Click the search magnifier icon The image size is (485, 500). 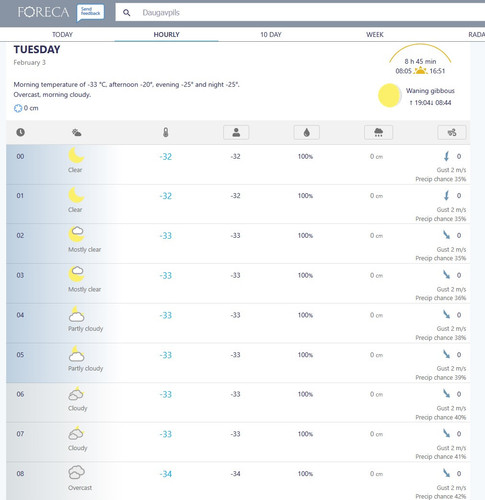click(x=126, y=13)
